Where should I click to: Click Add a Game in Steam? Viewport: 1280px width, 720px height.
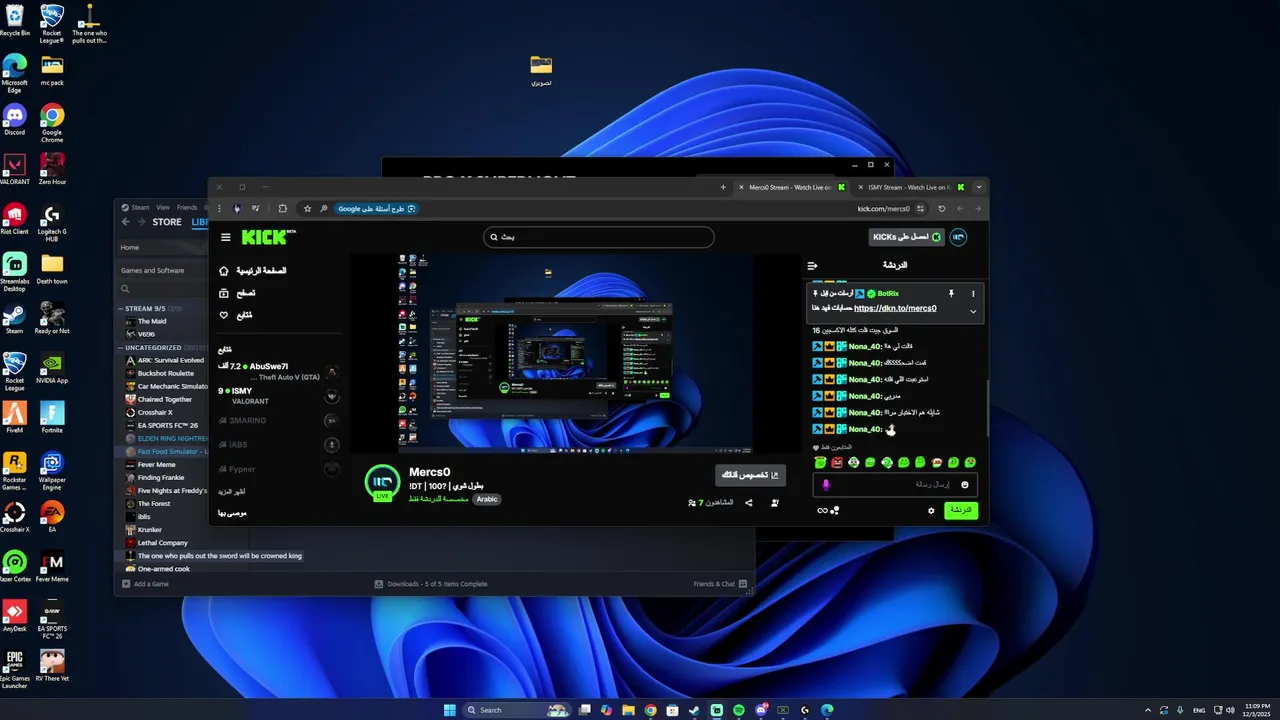point(145,584)
